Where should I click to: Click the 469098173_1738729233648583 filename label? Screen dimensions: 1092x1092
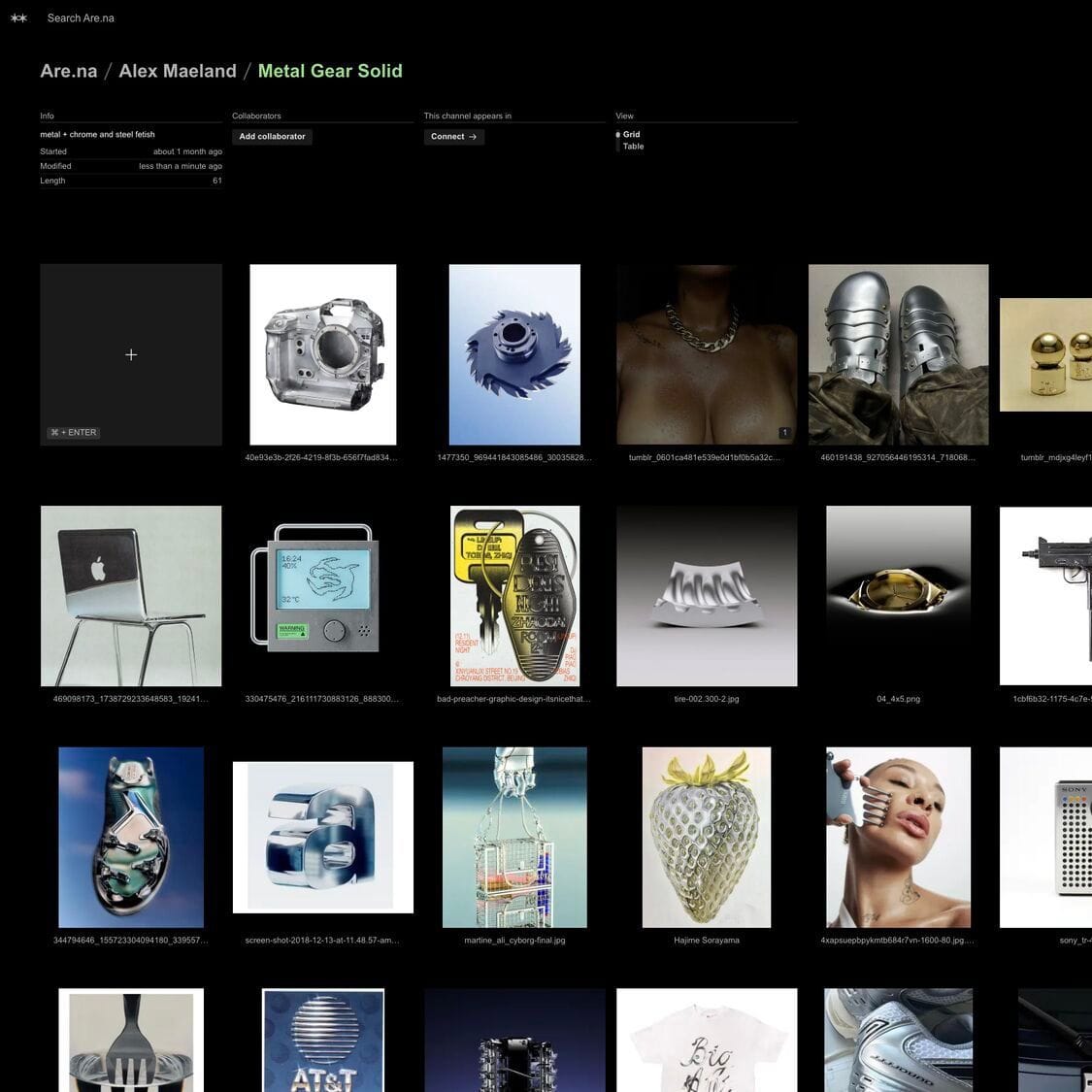click(x=131, y=699)
